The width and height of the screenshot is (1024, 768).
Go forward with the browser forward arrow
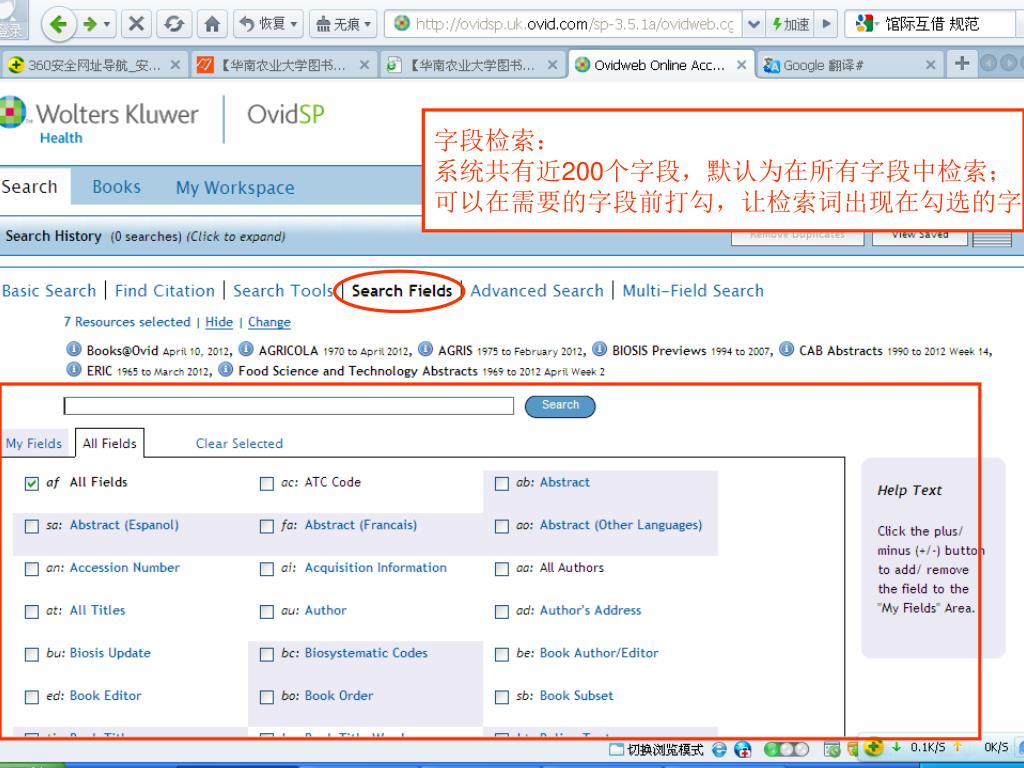tap(90, 25)
